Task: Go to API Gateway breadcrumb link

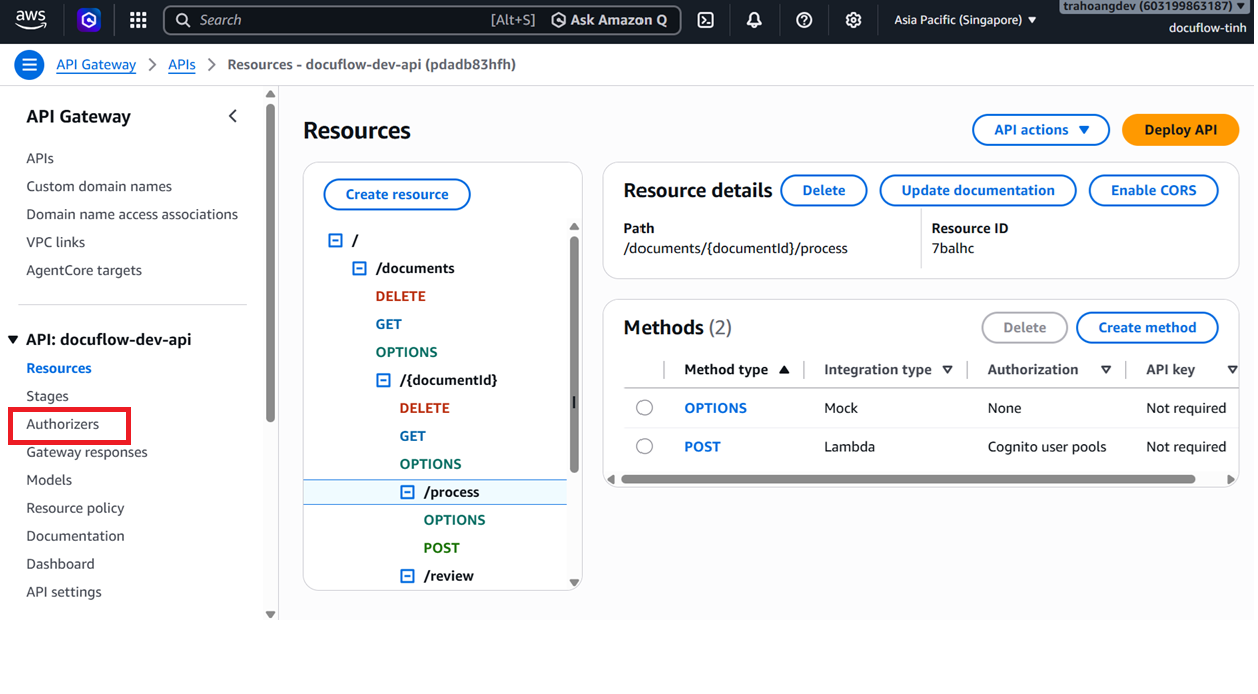Action: (x=96, y=64)
